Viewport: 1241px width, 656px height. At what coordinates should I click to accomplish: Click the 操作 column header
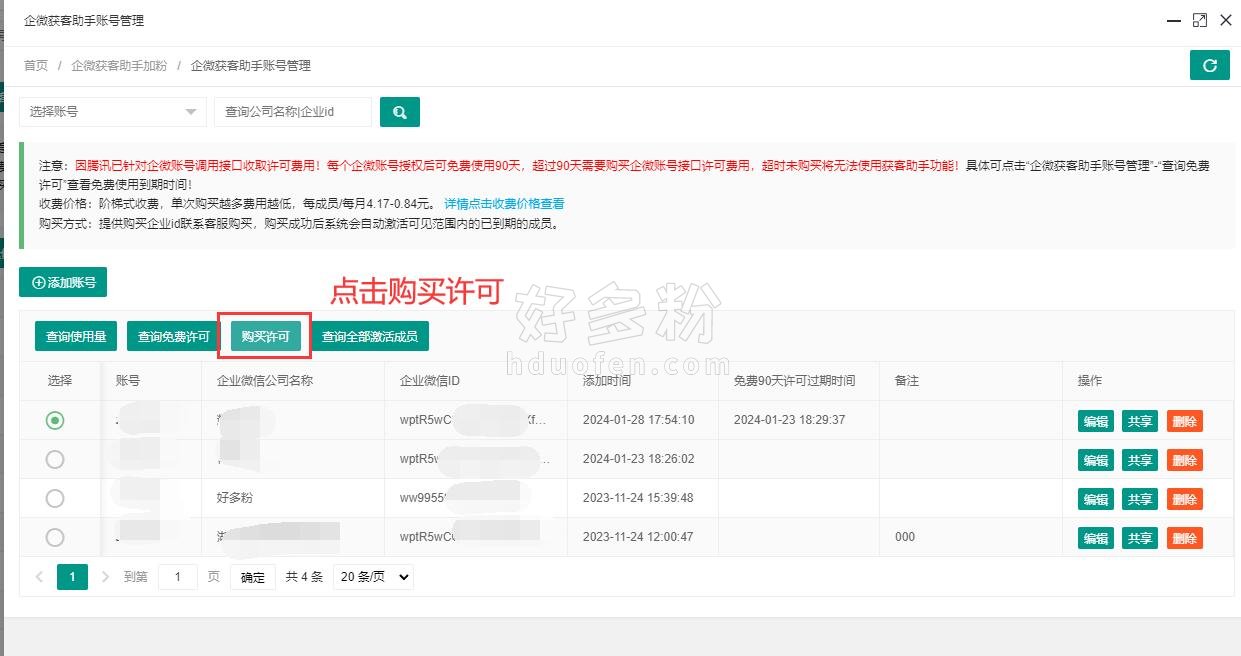(x=1090, y=381)
